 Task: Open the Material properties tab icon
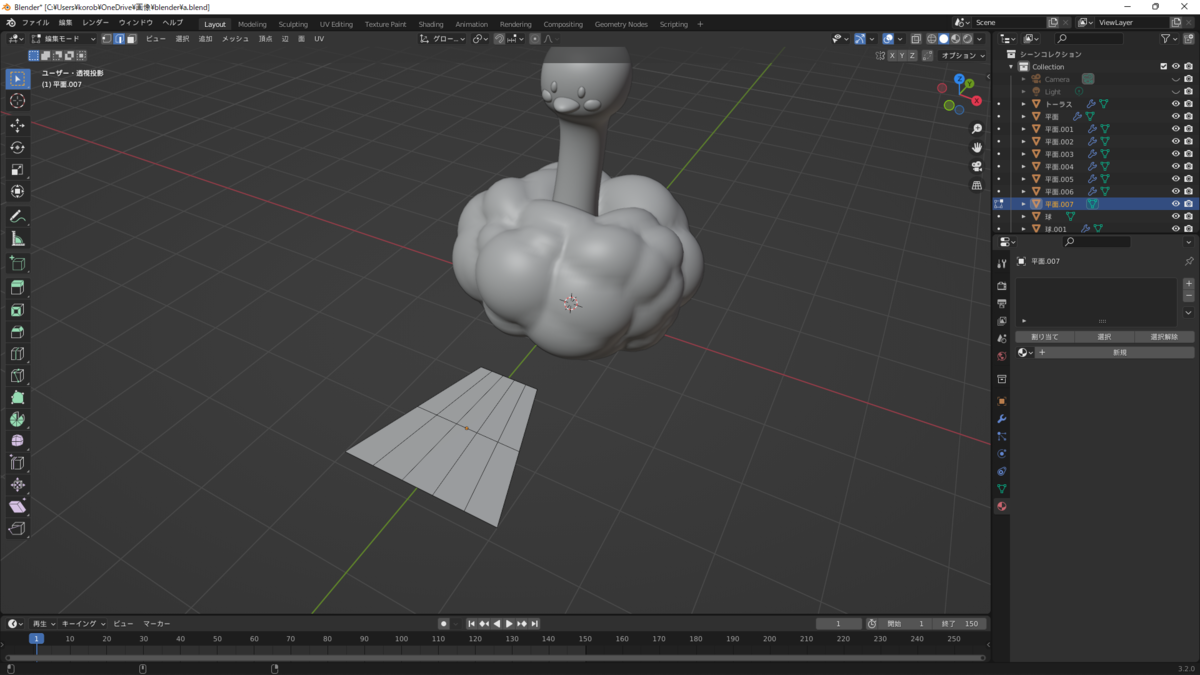tap(1002, 507)
